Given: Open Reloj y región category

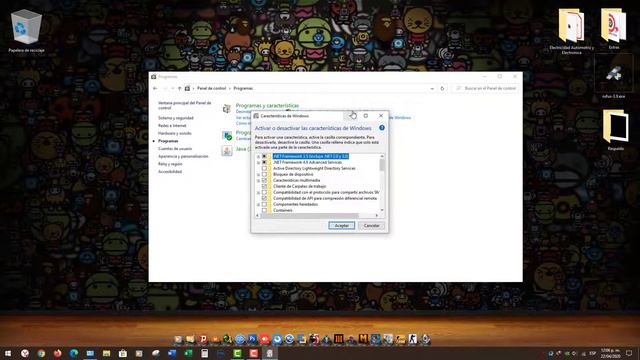Looking at the screenshot, I should coord(170,164).
